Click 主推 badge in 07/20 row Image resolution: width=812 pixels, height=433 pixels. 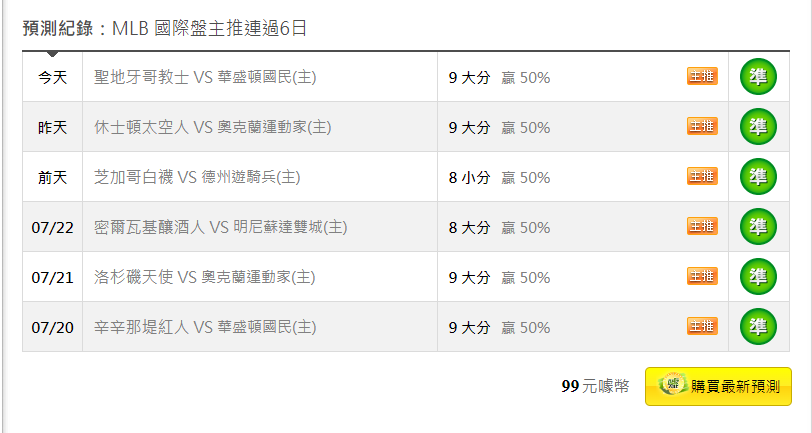click(x=702, y=326)
